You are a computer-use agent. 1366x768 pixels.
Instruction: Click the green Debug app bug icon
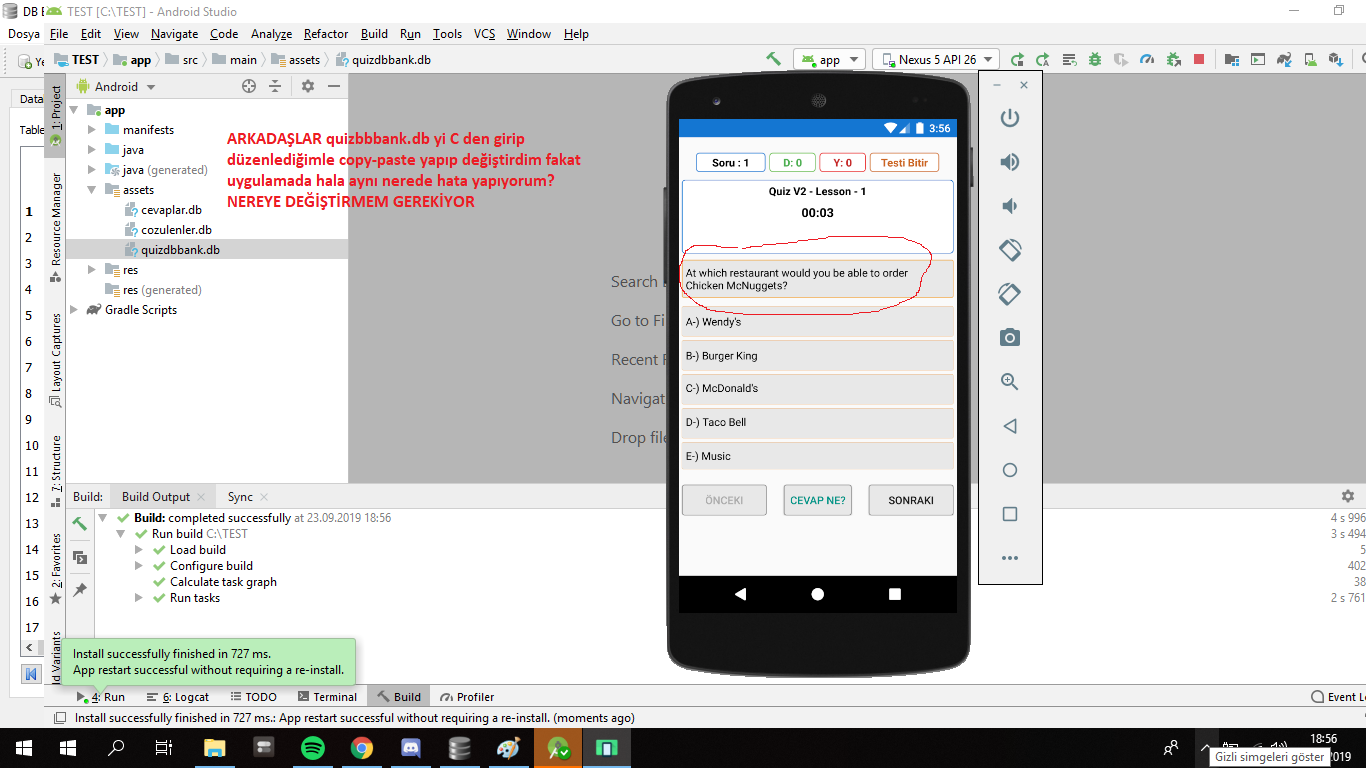[1095, 59]
